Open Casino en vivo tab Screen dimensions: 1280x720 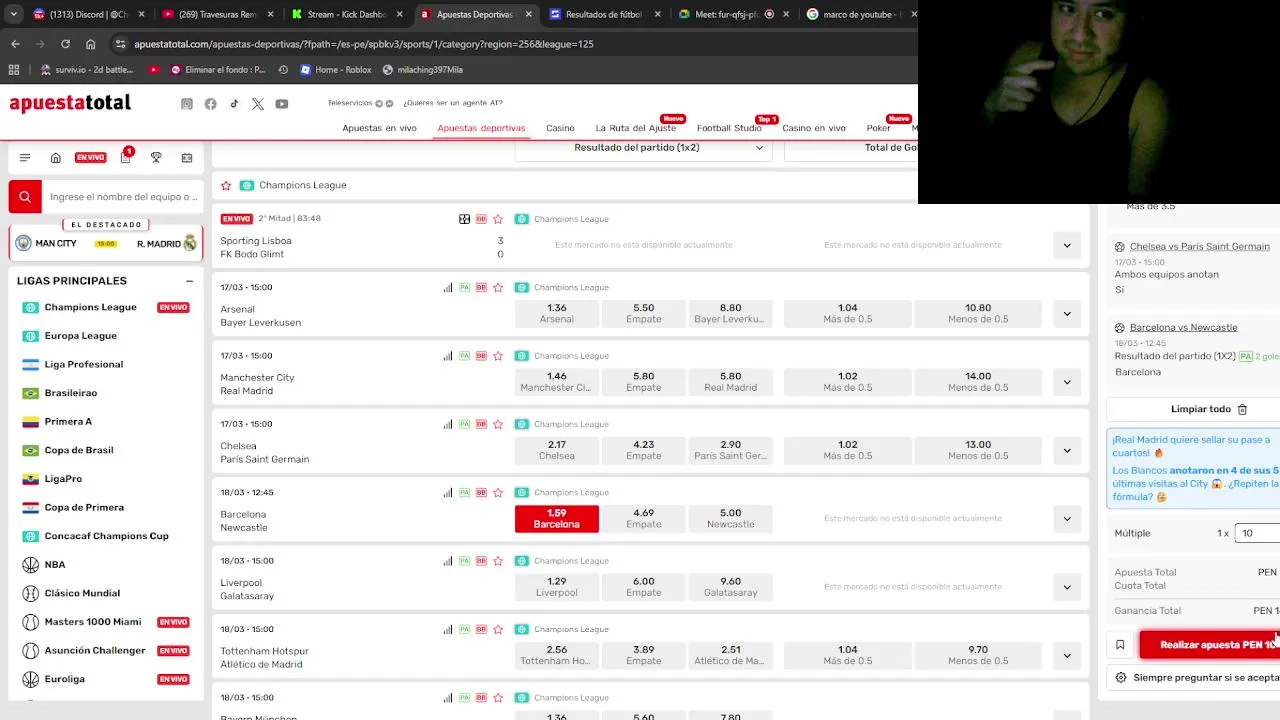point(814,128)
